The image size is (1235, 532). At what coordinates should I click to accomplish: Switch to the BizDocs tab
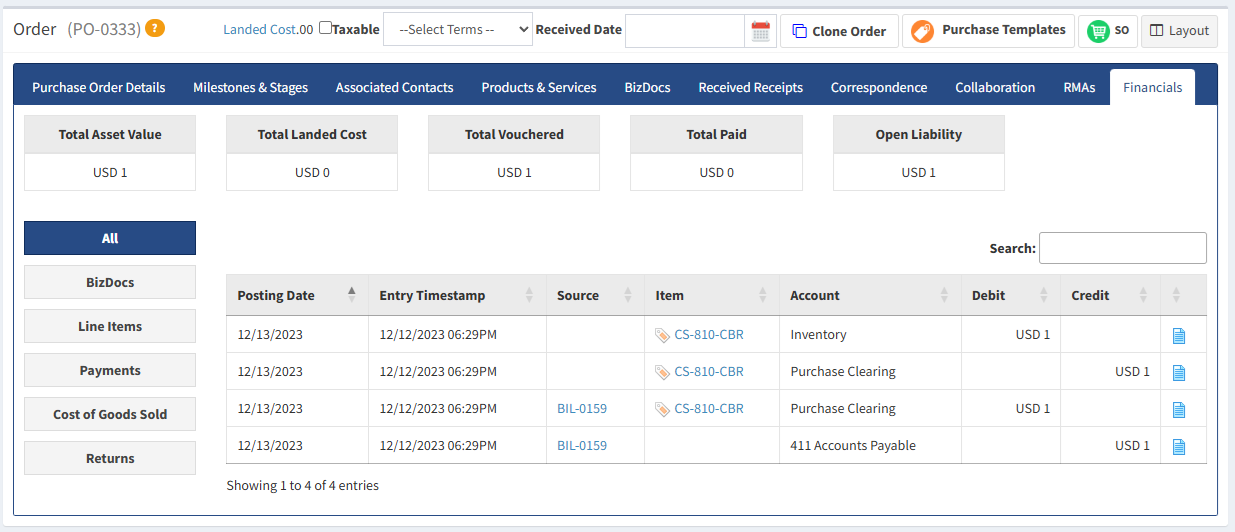tap(647, 87)
